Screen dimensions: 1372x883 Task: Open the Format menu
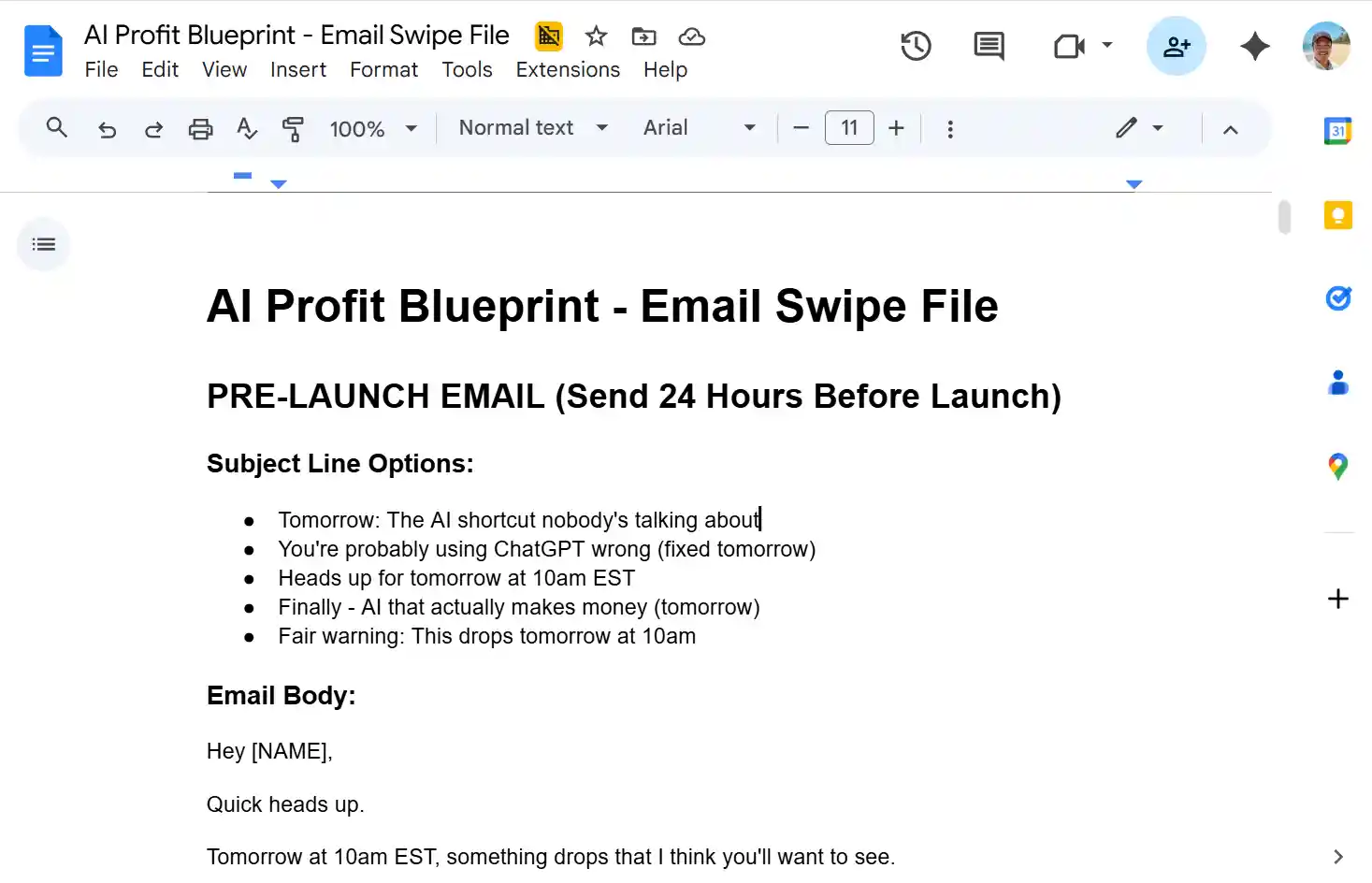[383, 70]
